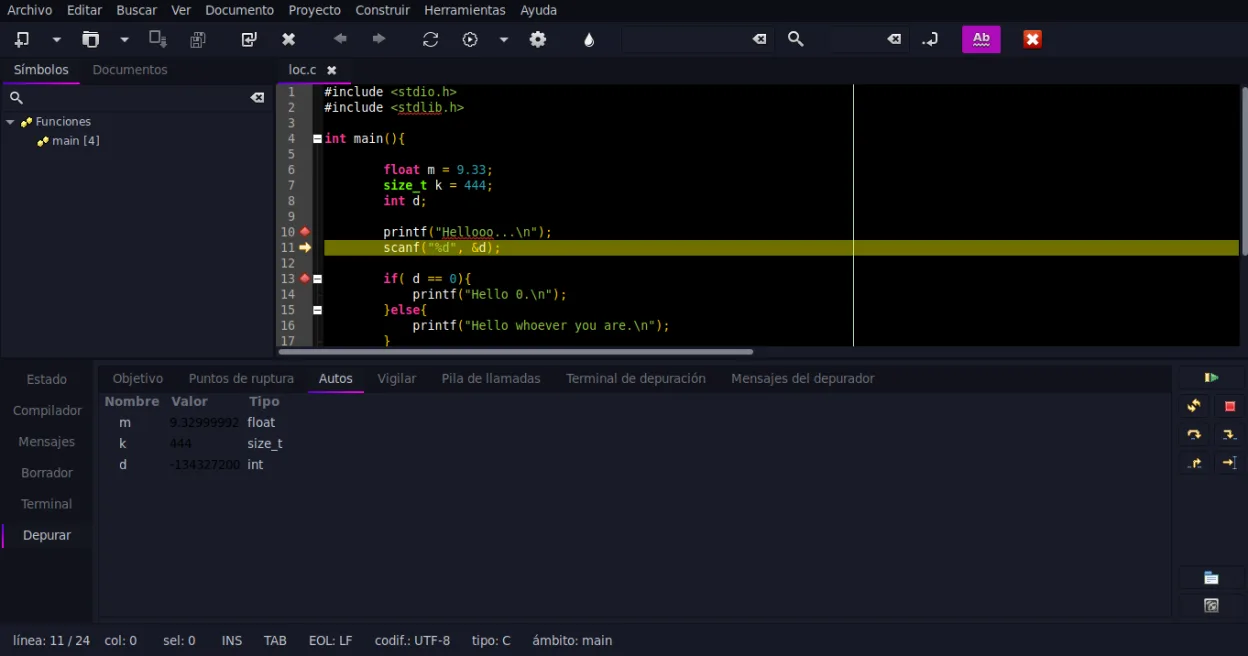Collapse the fold marker at line 15

(317, 310)
